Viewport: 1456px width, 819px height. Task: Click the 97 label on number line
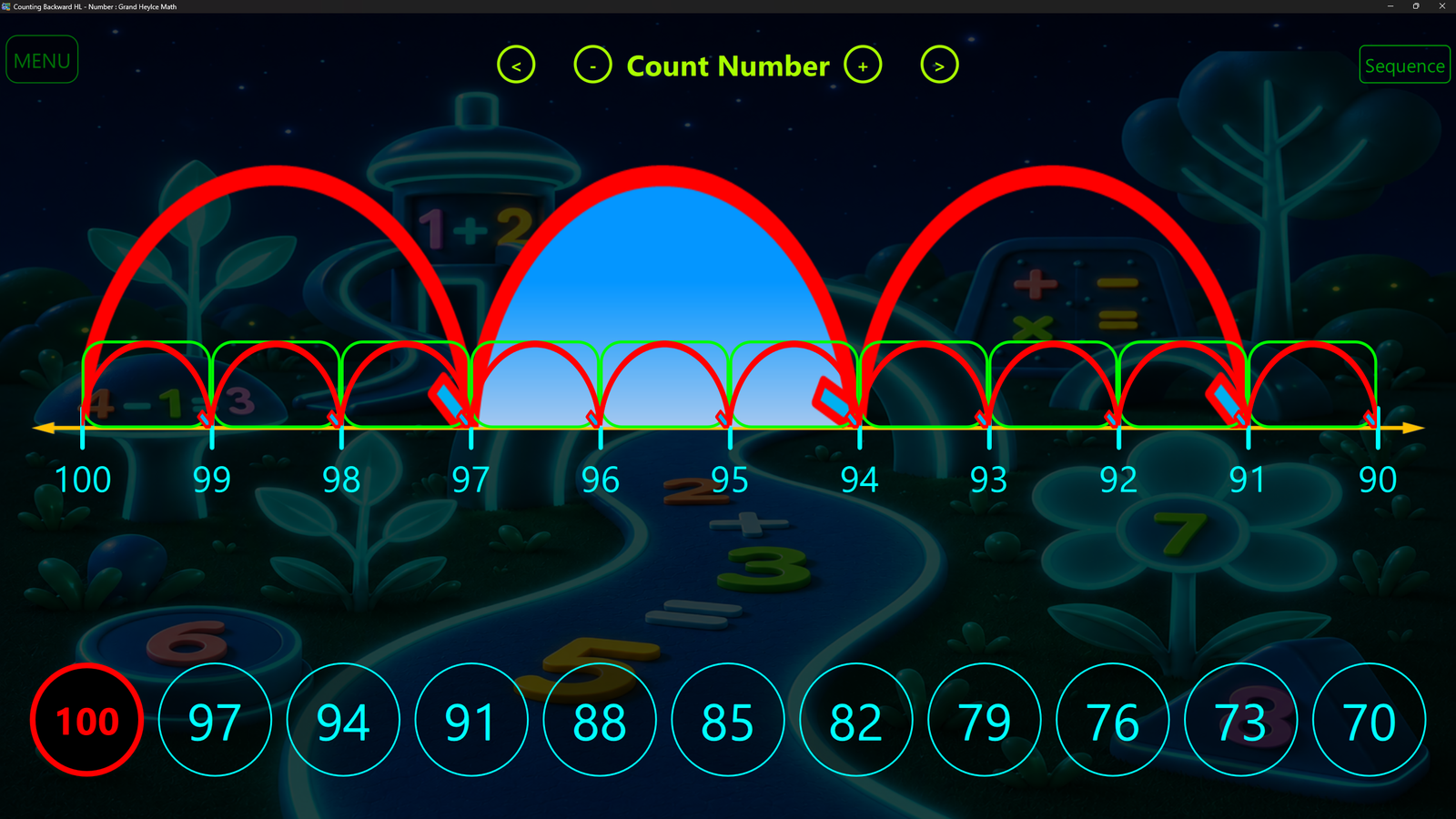click(x=470, y=480)
